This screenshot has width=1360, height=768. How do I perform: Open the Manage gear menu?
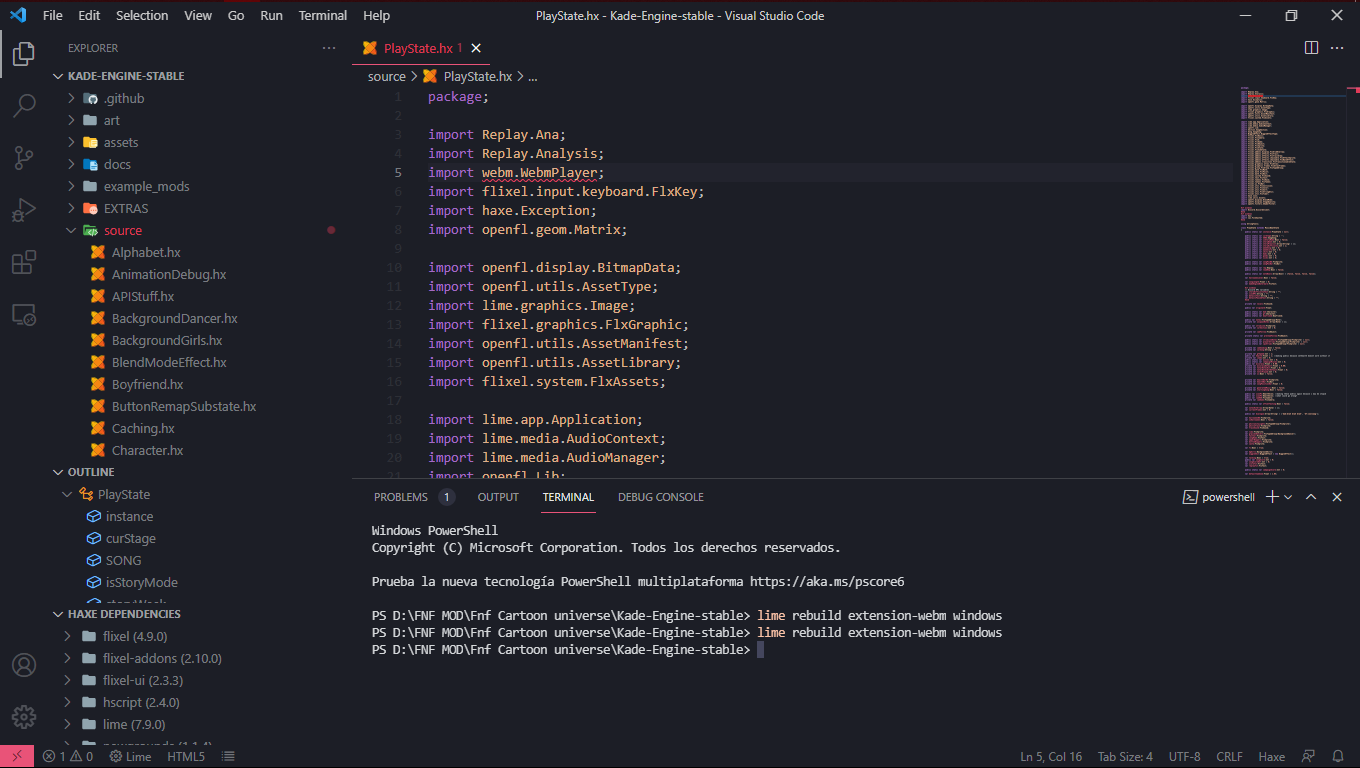tap(24, 717)
